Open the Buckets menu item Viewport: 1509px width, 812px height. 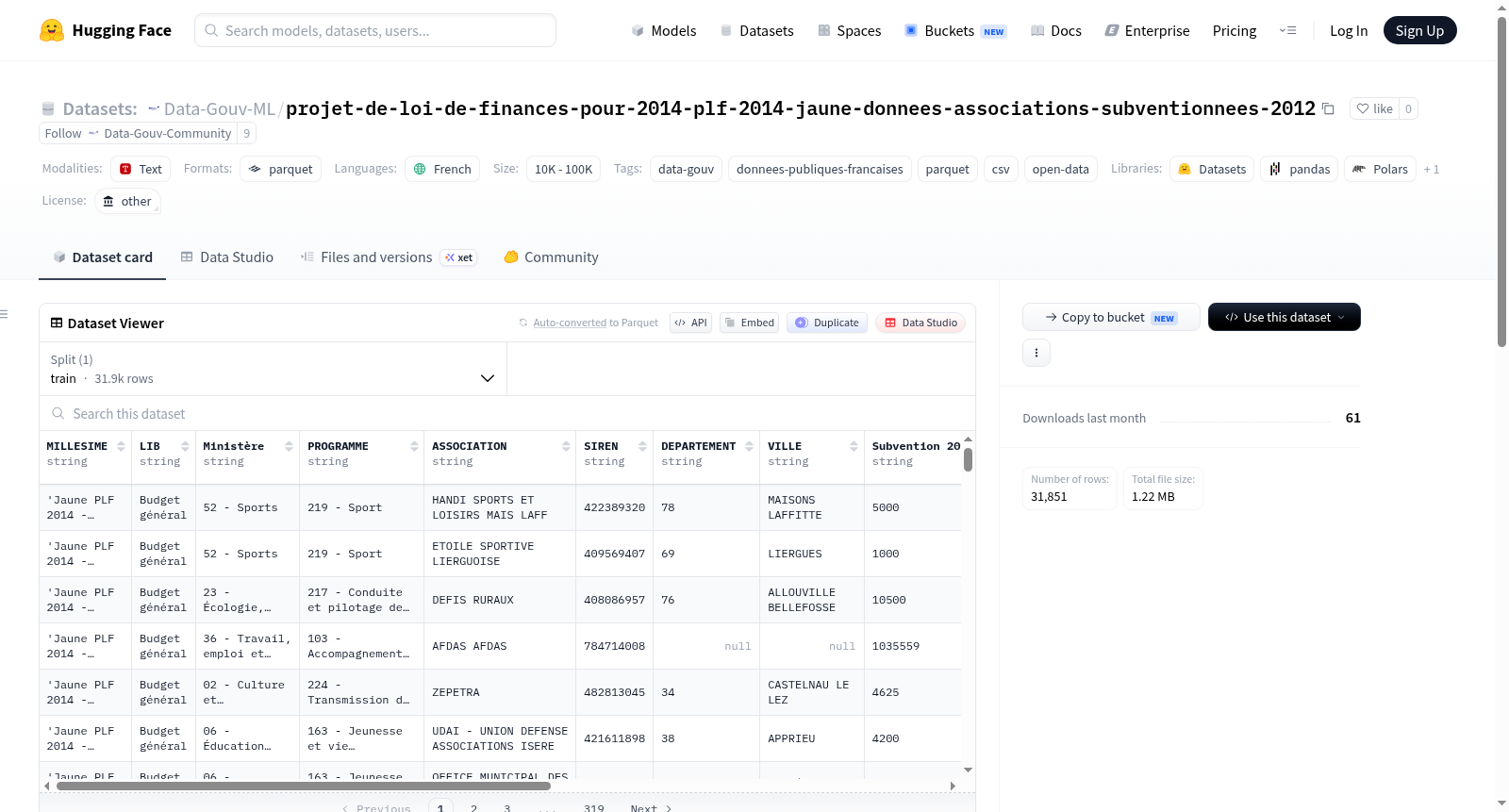click(x=955, y=30)
